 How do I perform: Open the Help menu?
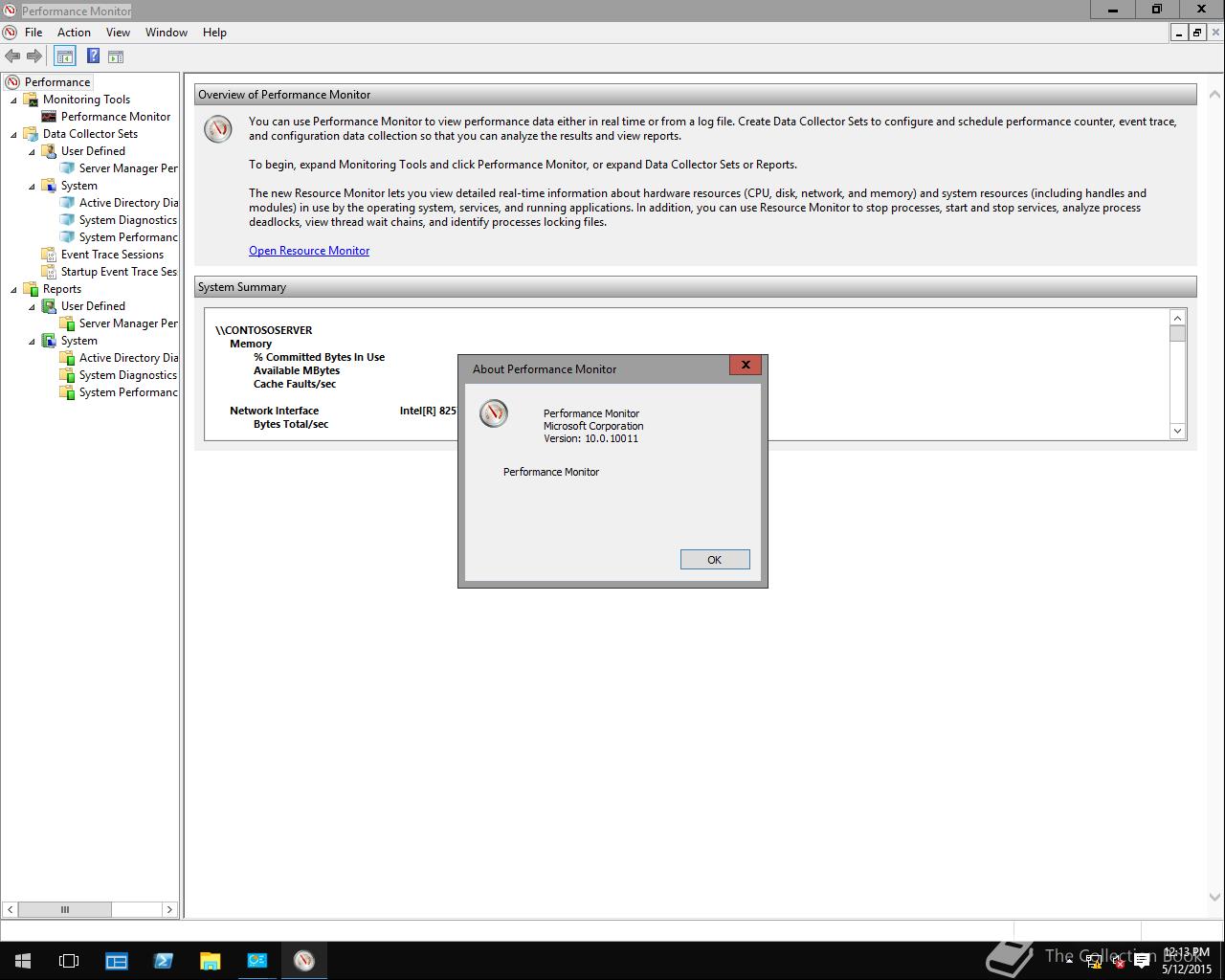(214, 32)
